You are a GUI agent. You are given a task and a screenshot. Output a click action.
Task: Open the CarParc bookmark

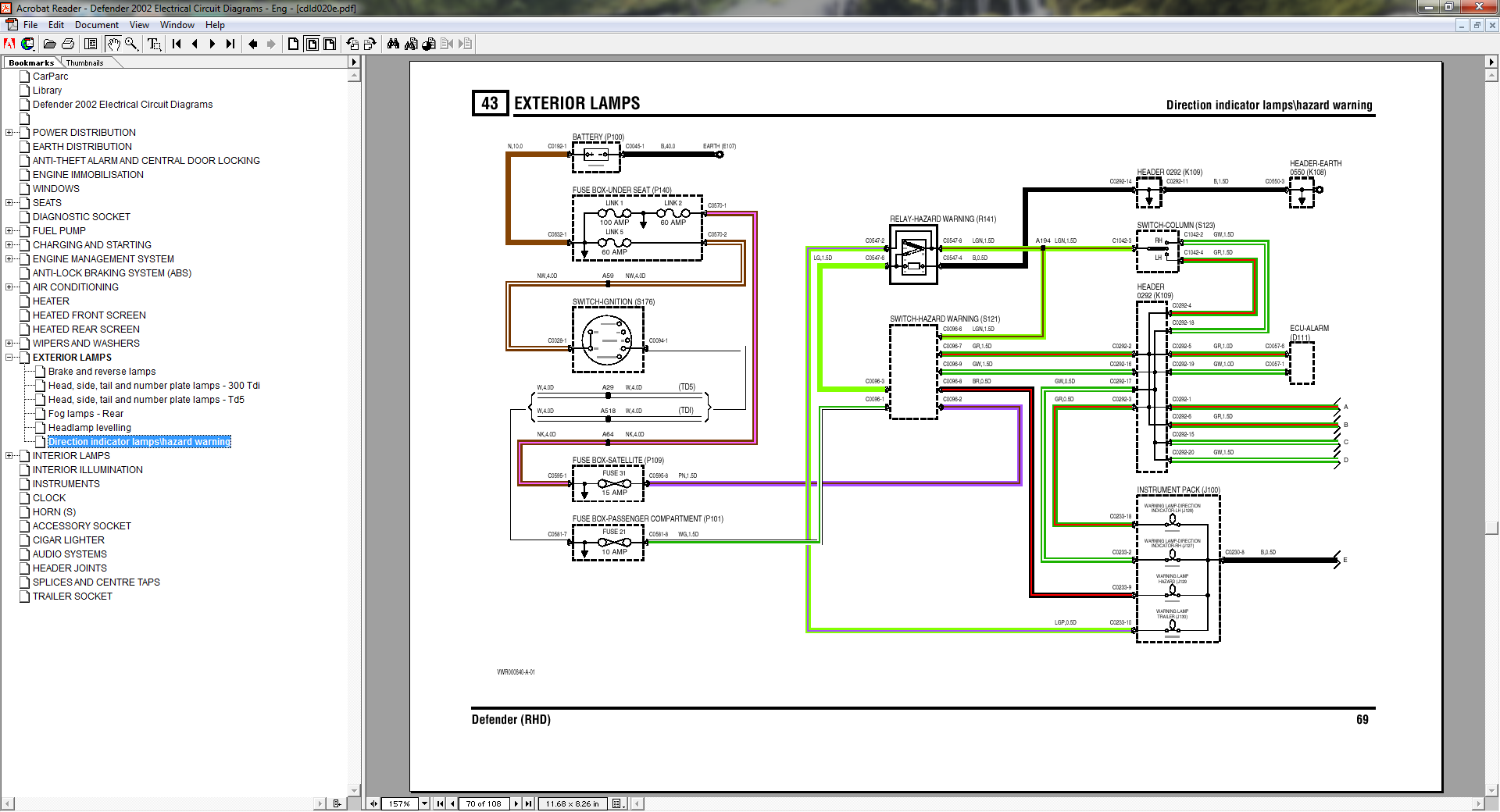point(50,77)
